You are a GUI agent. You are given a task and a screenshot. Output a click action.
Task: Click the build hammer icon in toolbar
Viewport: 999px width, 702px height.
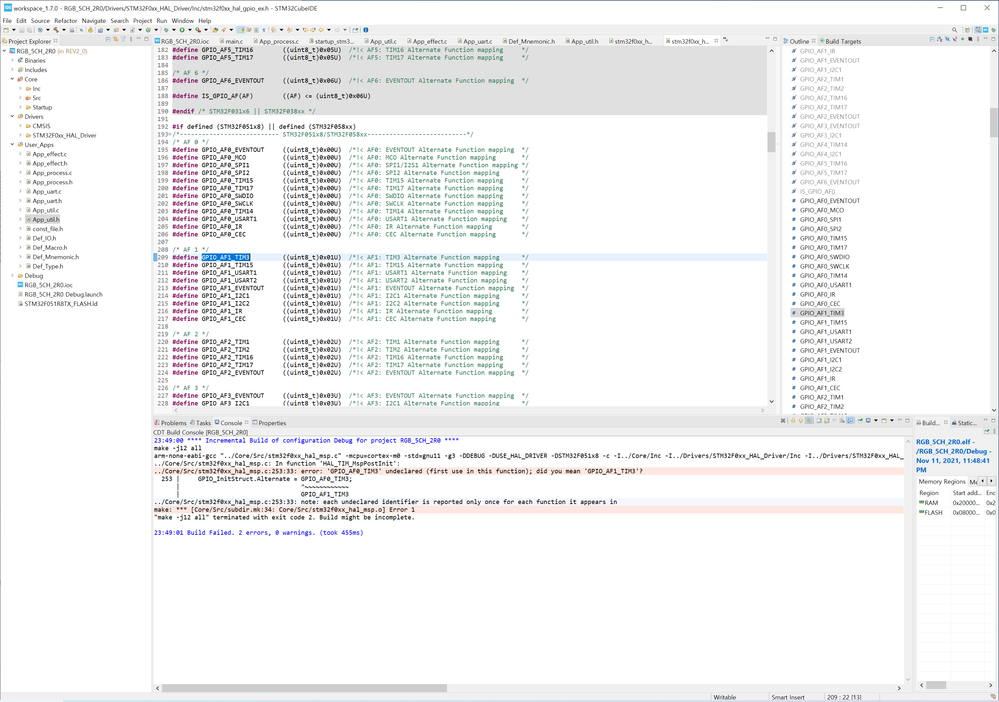tap(55, 30)
